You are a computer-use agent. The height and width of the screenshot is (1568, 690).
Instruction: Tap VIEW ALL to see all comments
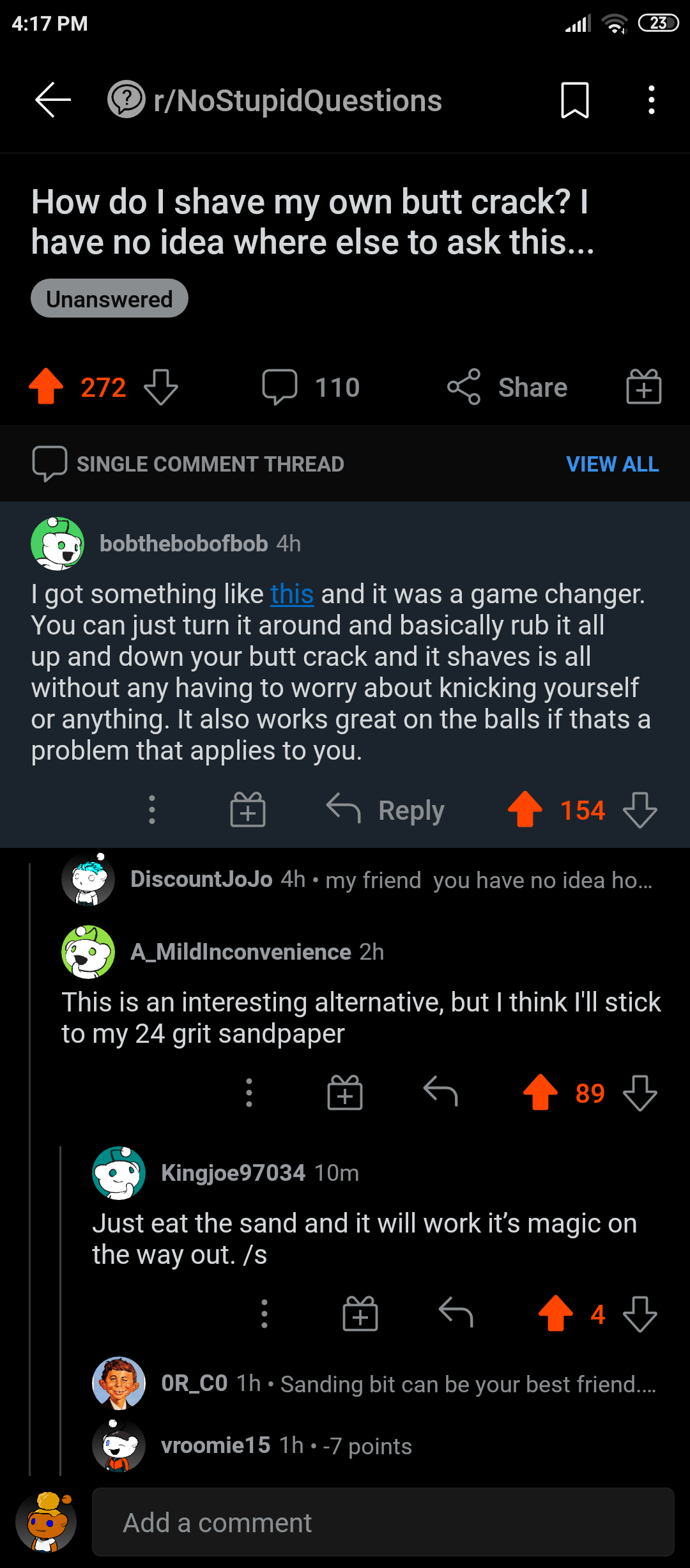tap(611, 464)
